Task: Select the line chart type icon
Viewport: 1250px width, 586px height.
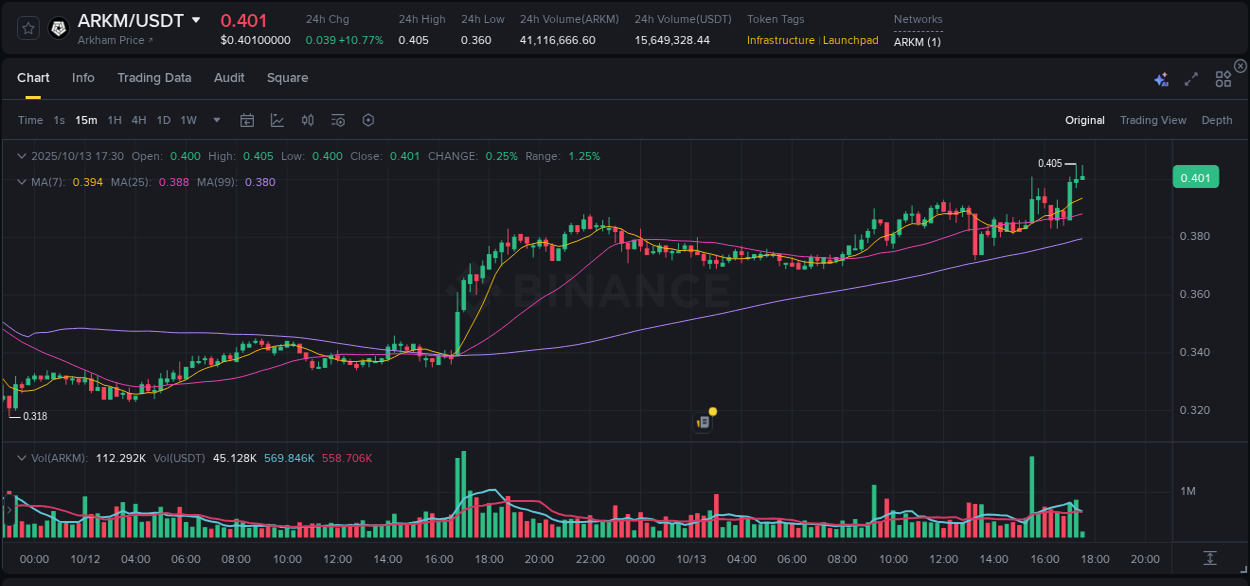Action: 277,120
